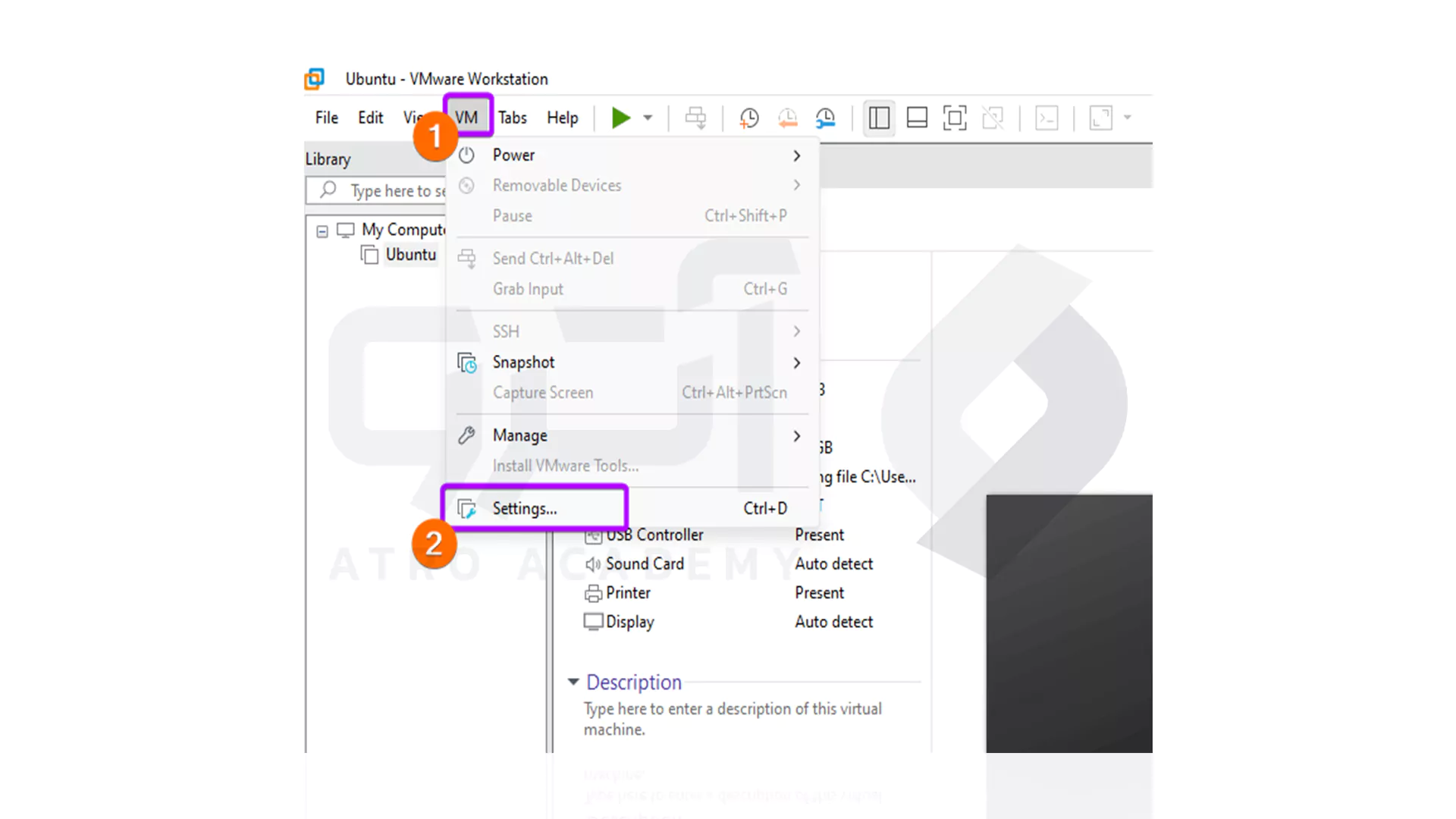Enter full screen mode icon
Screen dimensions: 1456x819
coord(955,118)
